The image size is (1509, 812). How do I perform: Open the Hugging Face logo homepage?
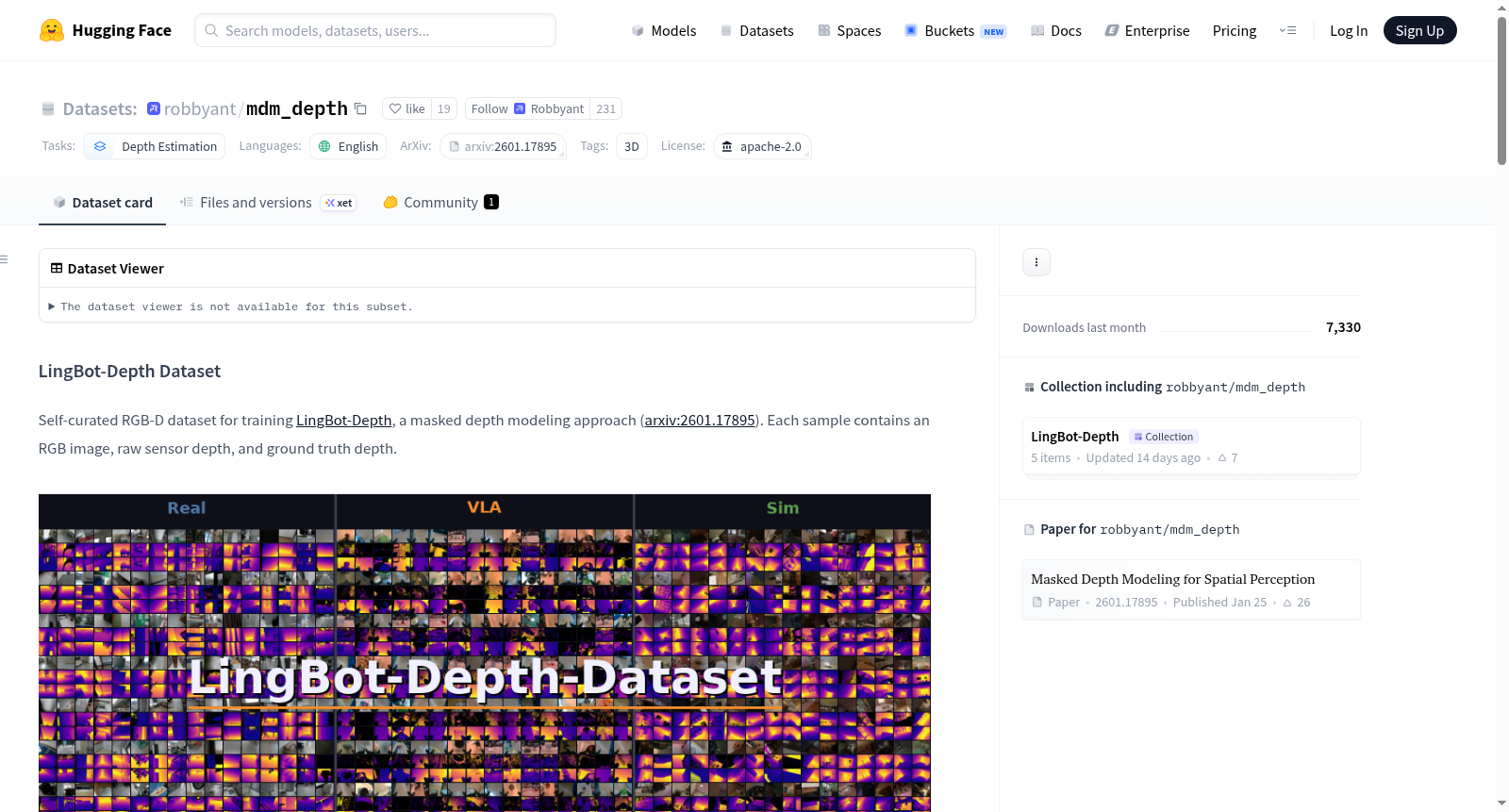point(106,30)
